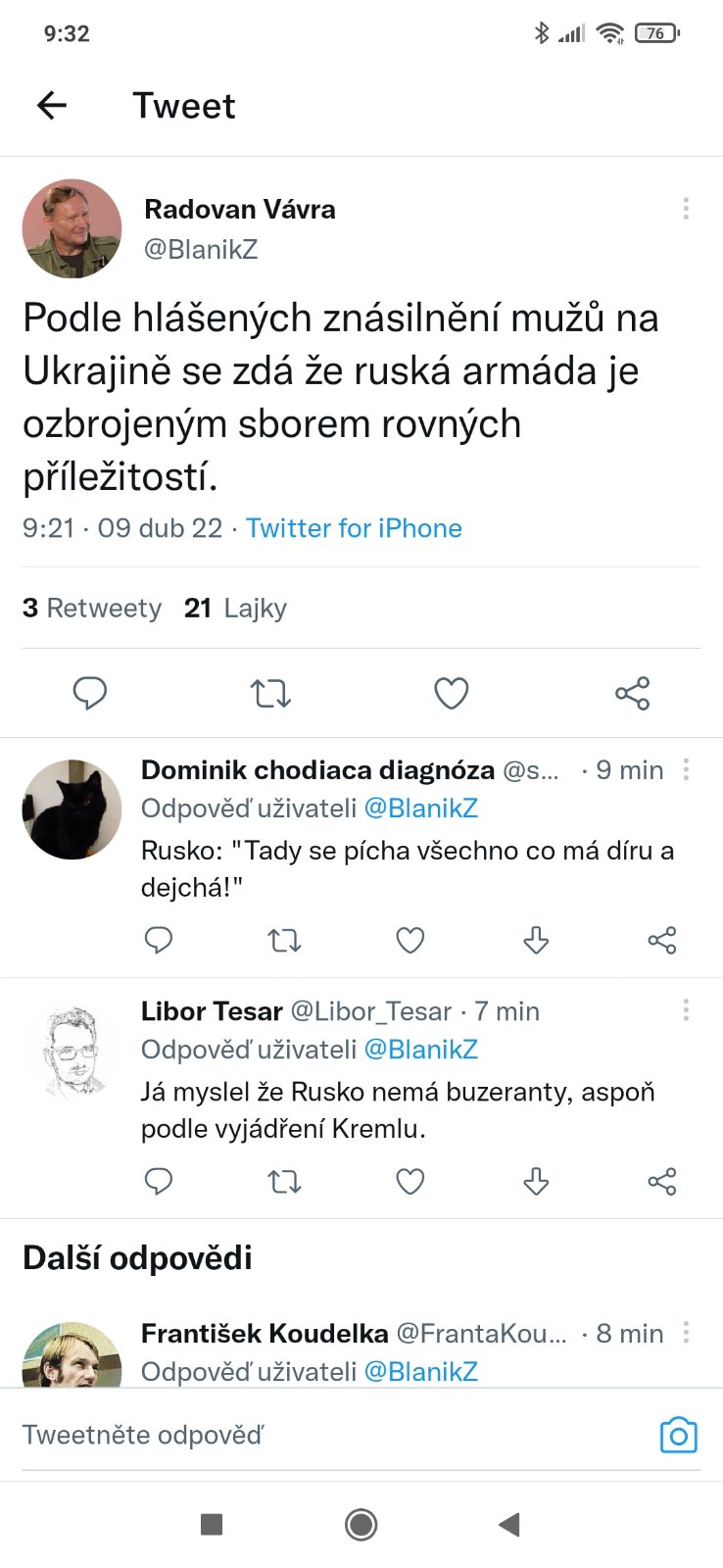
Task: Like the main tweet with heart icon
Action: pyautogui.click(x=451, y=693)
